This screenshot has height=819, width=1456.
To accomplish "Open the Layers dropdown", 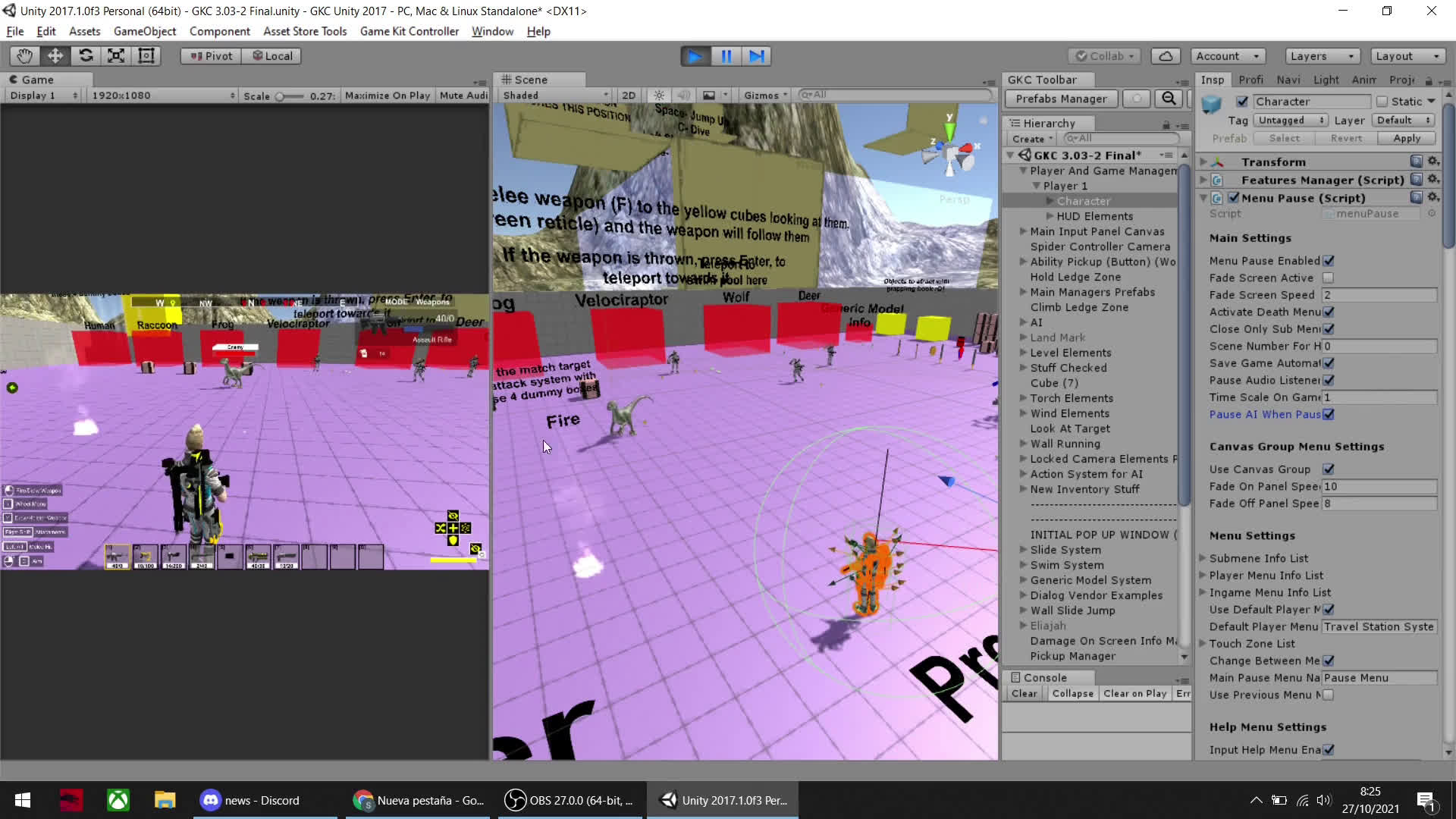I will (1321, 56).
